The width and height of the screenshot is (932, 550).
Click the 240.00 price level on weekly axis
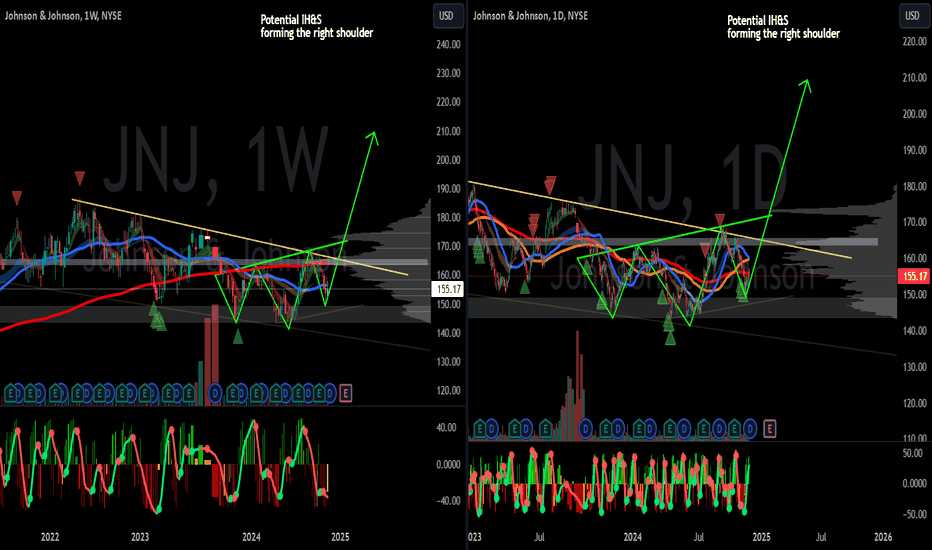(x=448, y=44)
